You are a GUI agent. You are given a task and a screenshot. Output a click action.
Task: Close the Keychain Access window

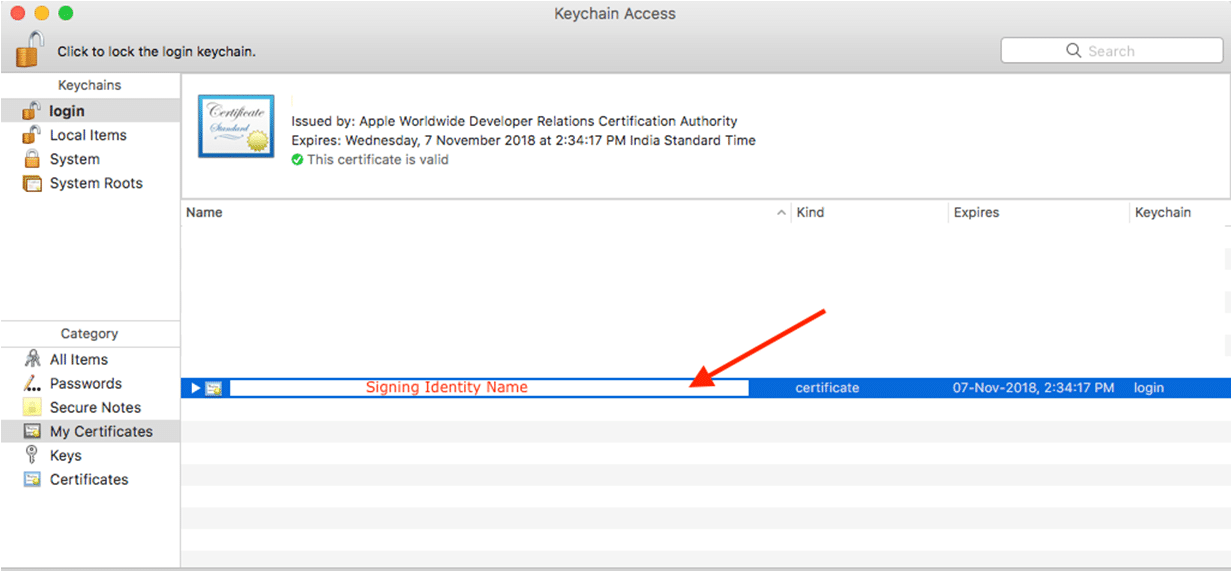[x=17, y=13]
